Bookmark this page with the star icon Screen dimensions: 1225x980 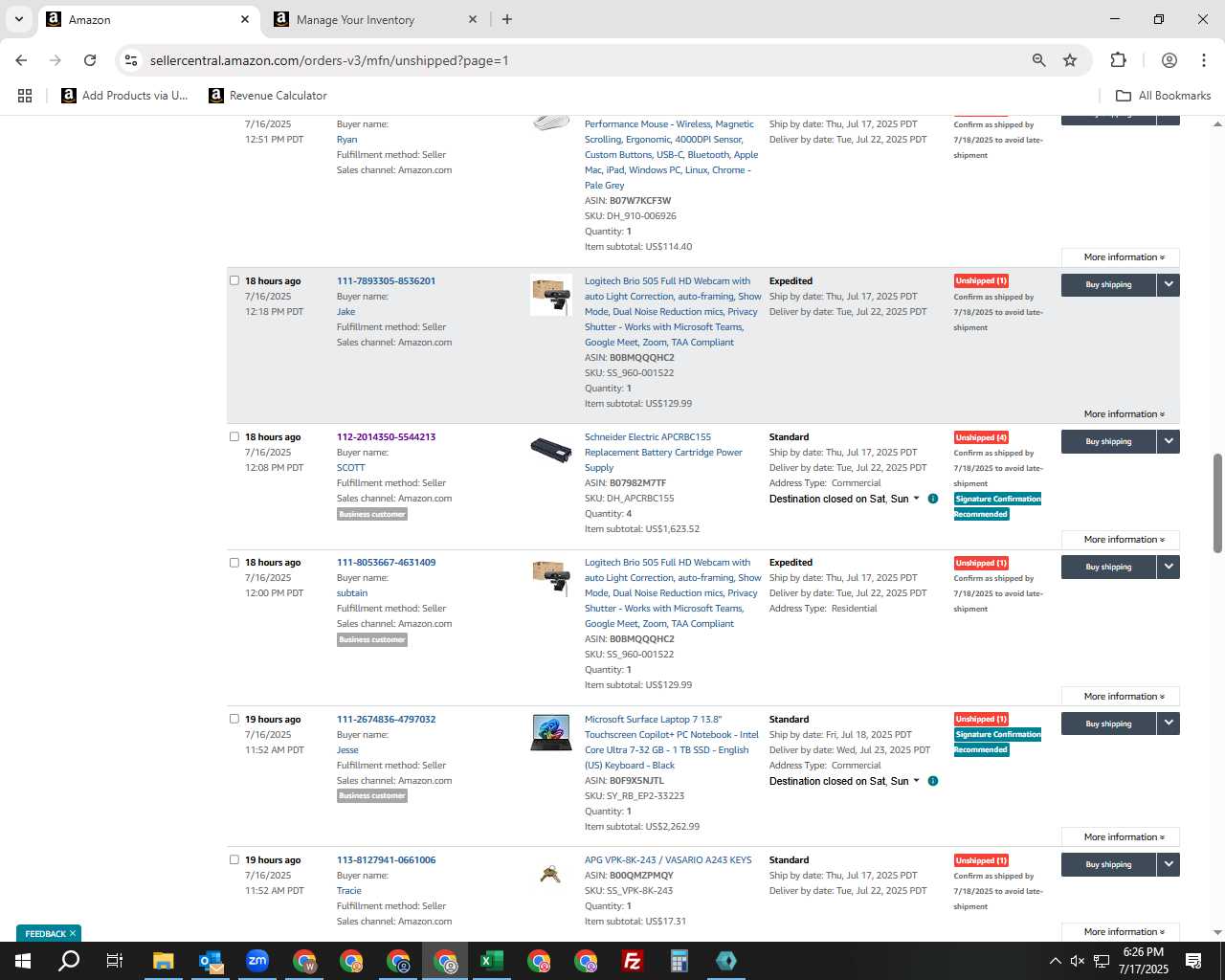click(1070, 60)
